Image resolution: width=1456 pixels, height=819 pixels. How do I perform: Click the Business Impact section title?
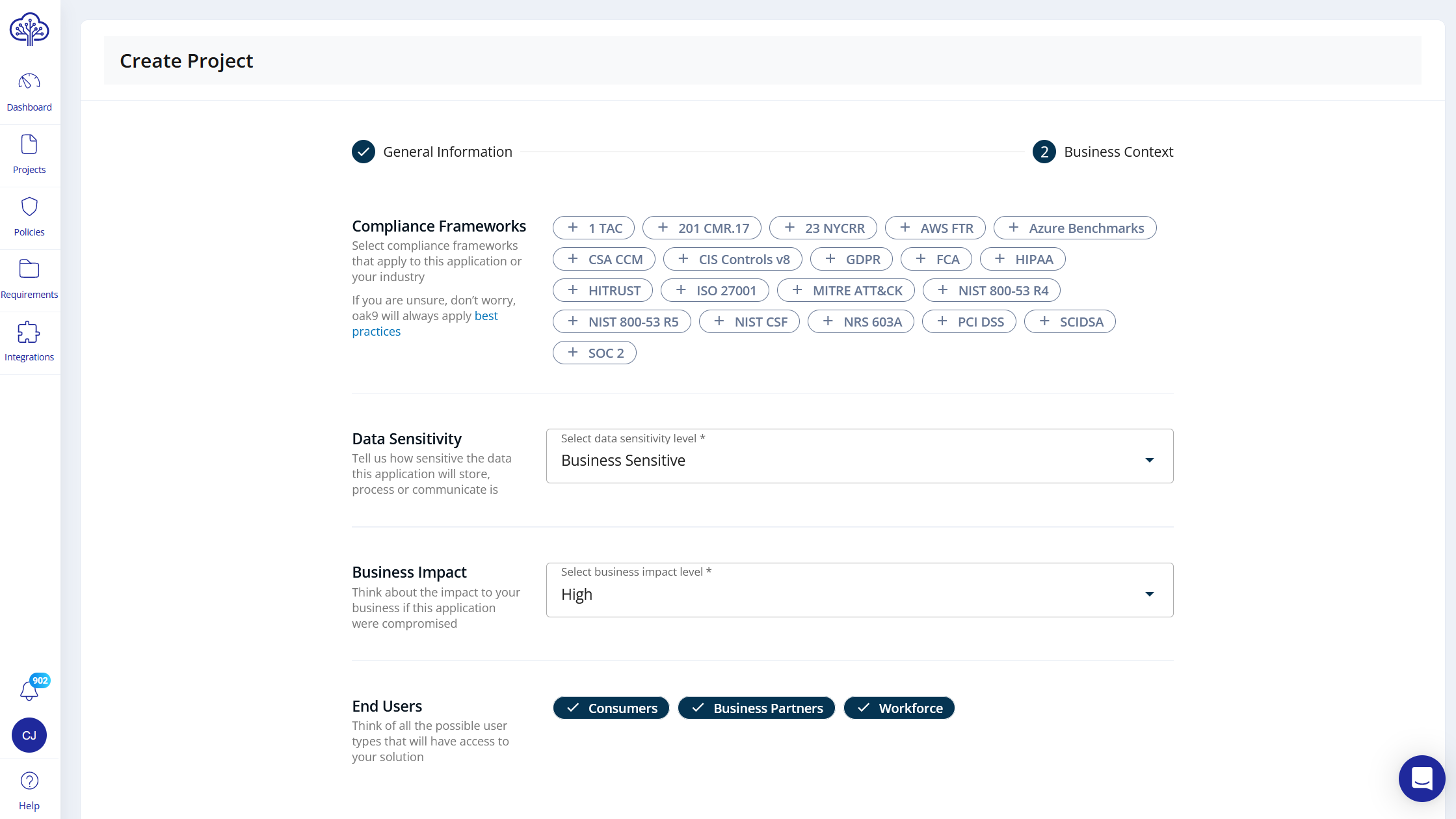coord(409,572)
